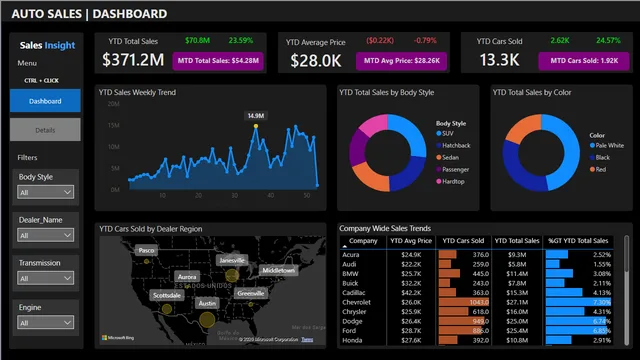
Task: Click the 14.9M peak point on weekly trend
Action: coord(256,126)
